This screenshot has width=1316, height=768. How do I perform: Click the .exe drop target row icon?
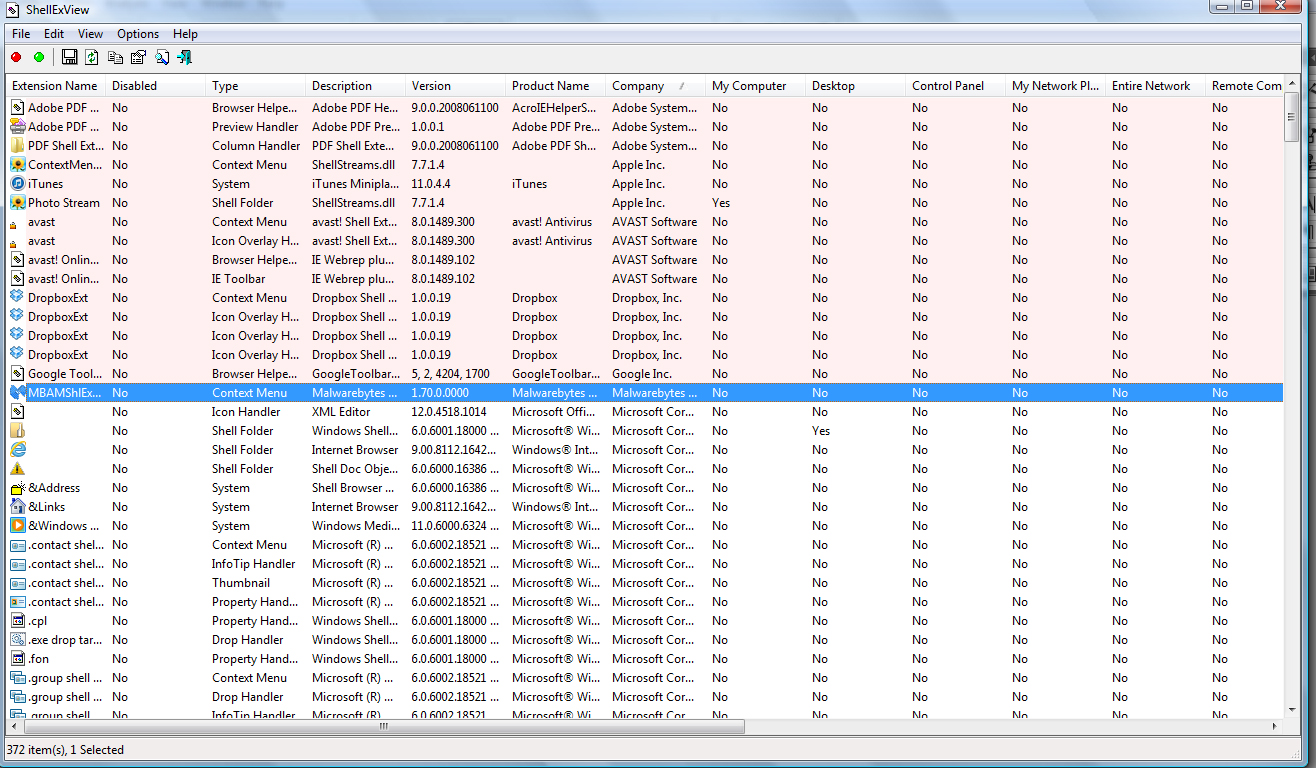pyautogui.click(x=18, y=640)
